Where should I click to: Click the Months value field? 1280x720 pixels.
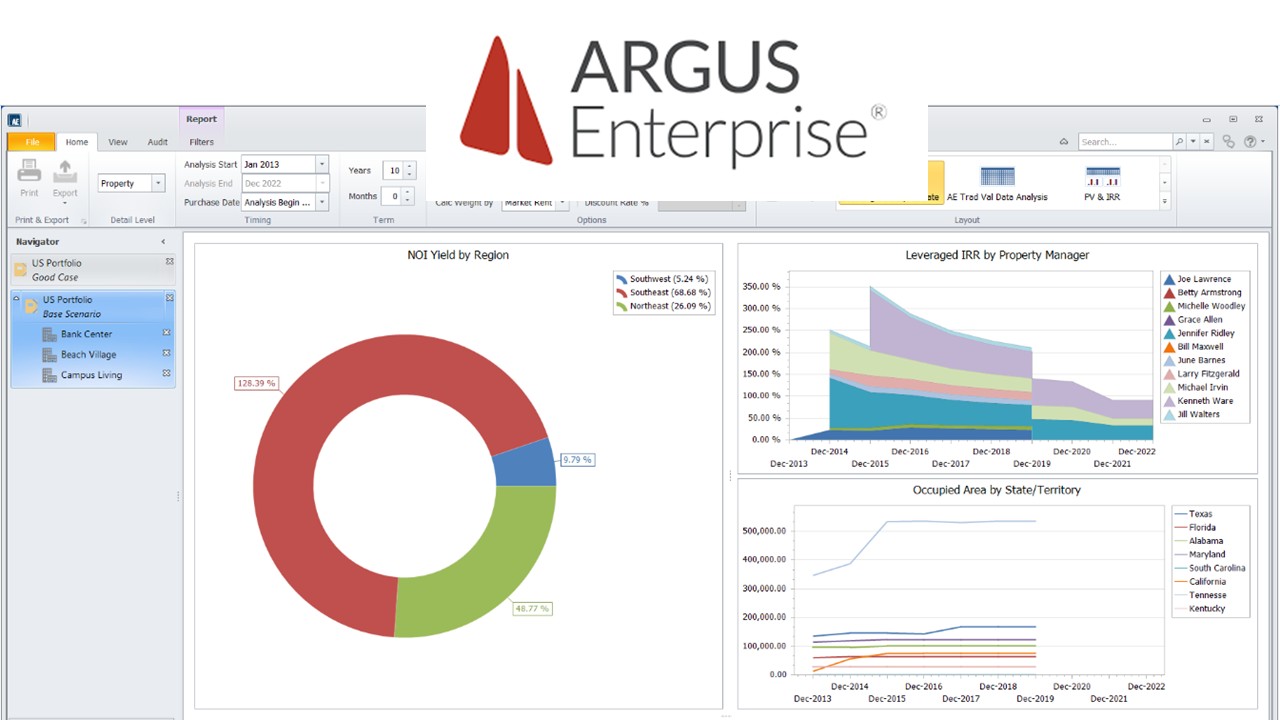click(393, 196)
